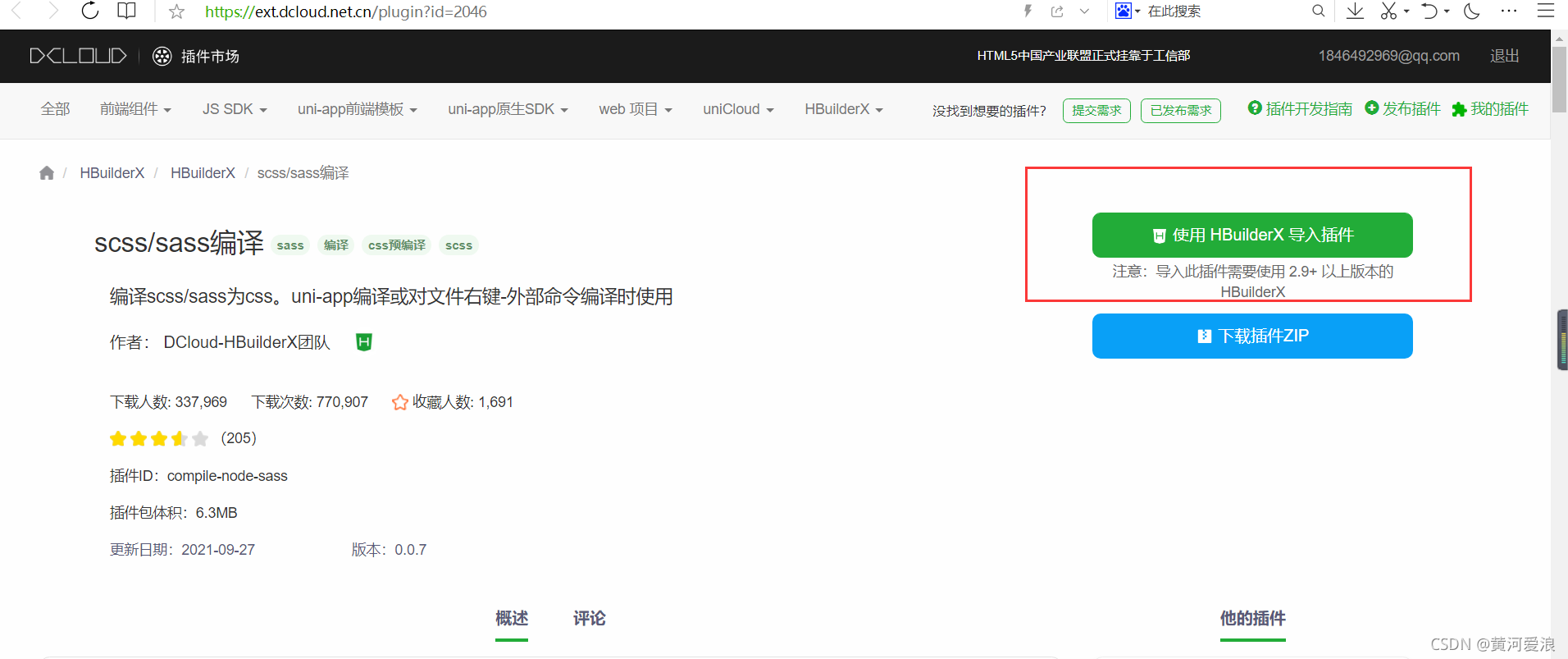The height and width of the screenshot is (659, 1568).
Task: Click author DCloud-HBuilderX团队 name
Action: [247, 342]
